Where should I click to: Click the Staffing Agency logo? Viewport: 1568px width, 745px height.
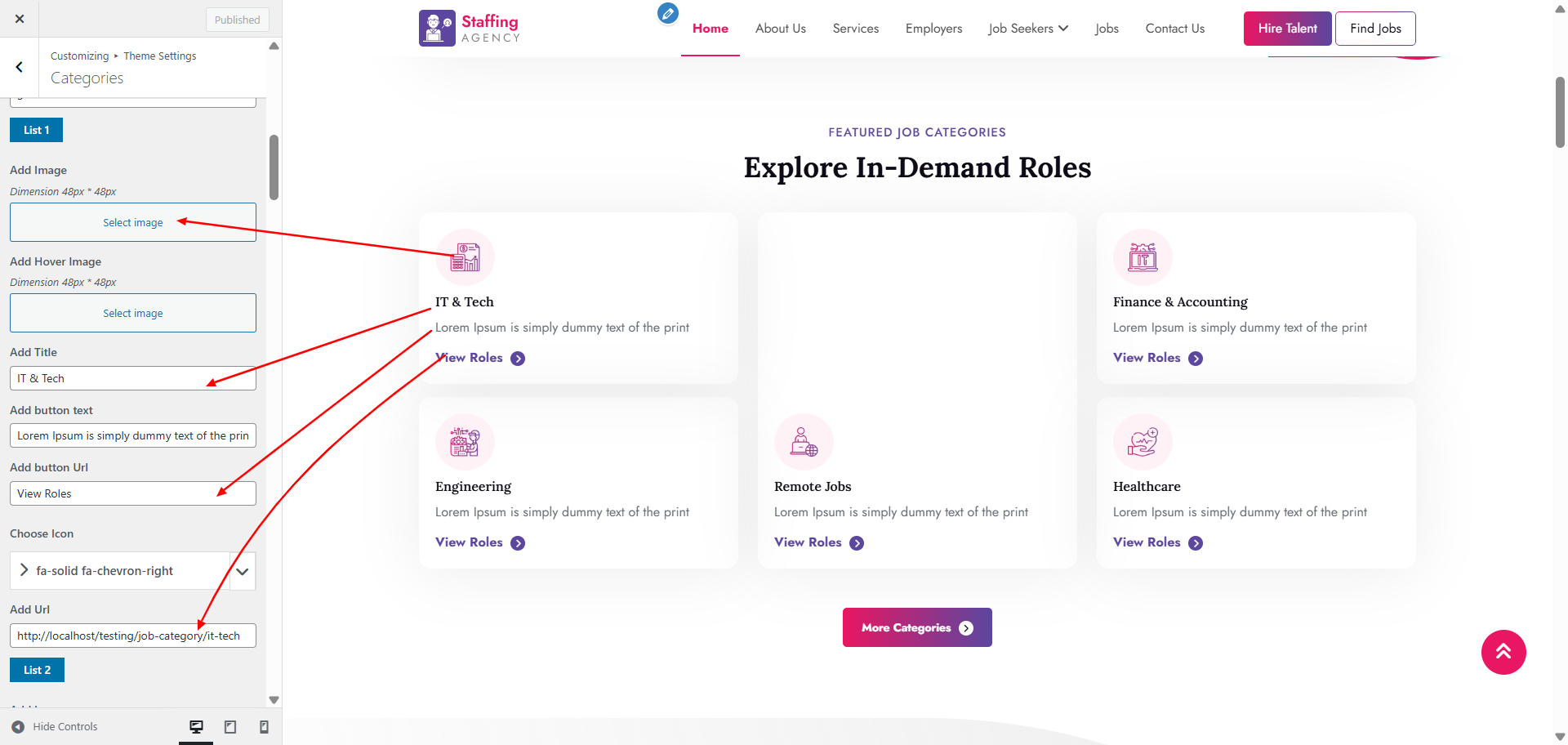point(468,27)
